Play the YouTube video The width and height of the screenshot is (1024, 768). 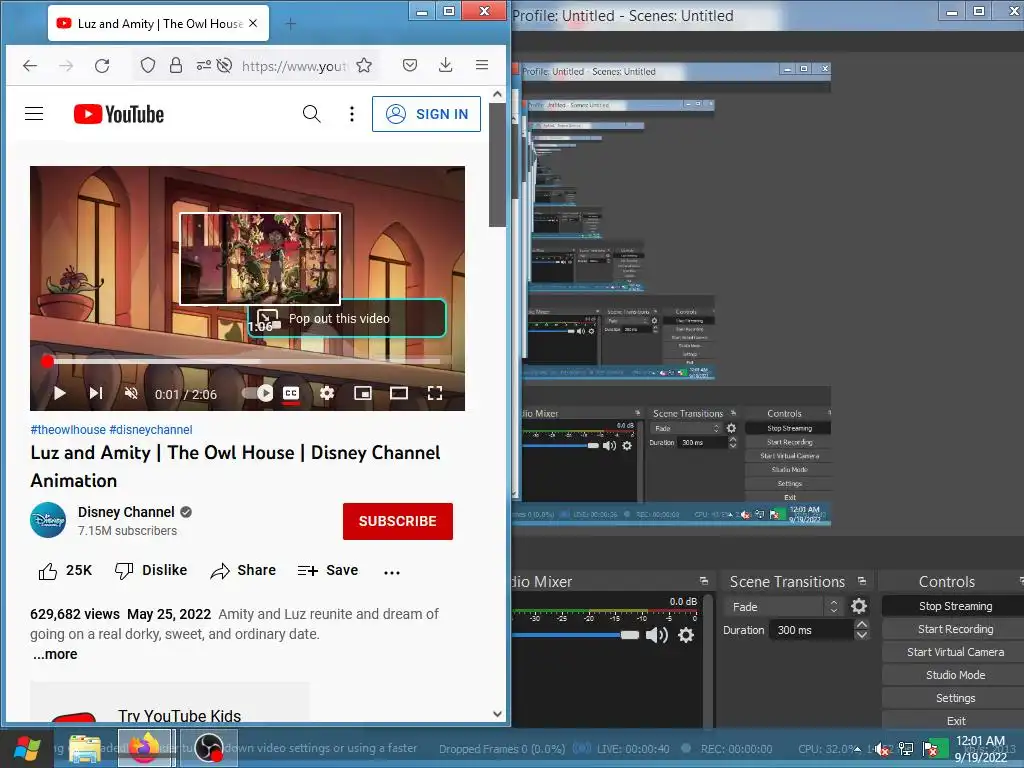click(59, 393)
